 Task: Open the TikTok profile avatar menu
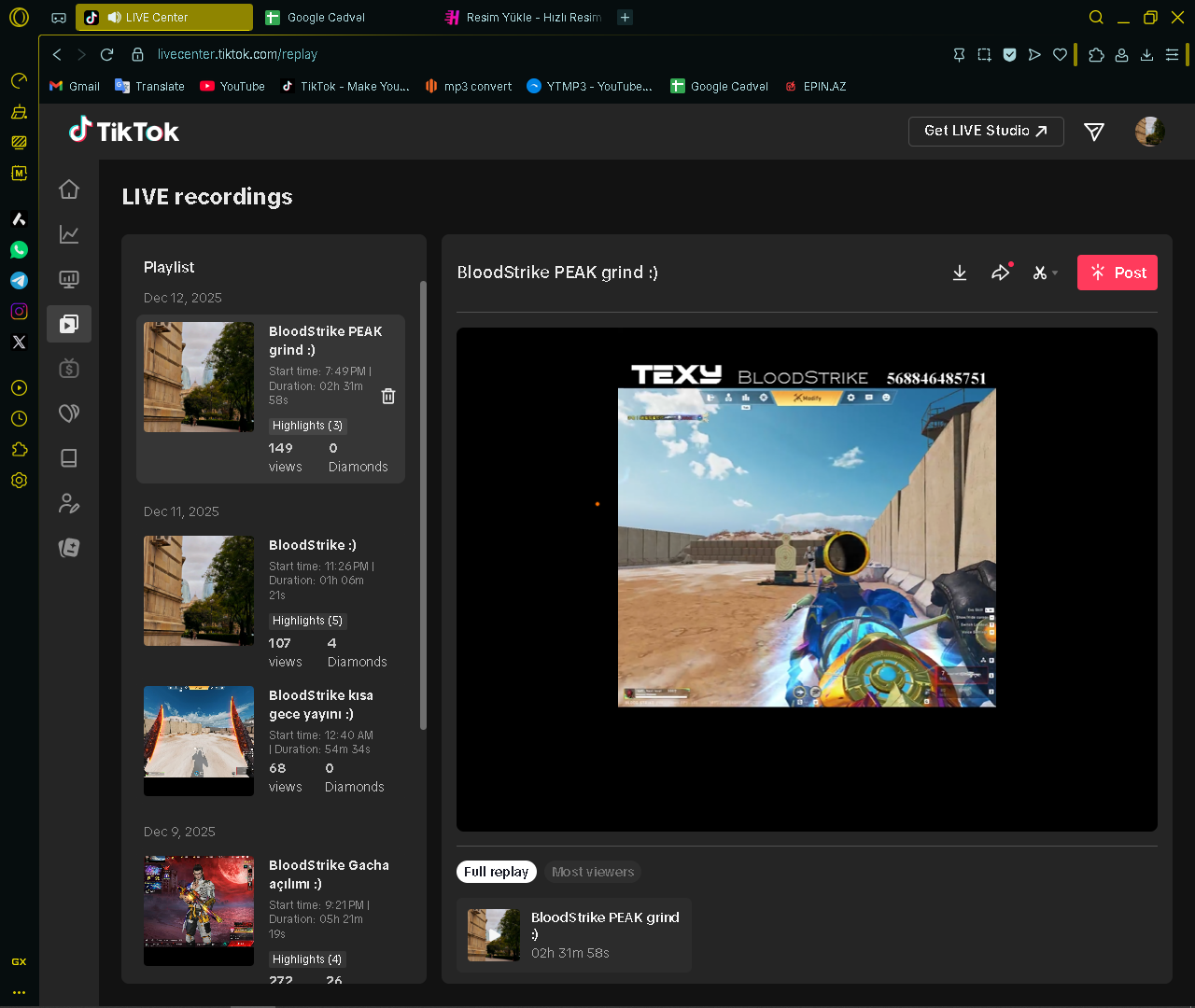[1150, 132]
